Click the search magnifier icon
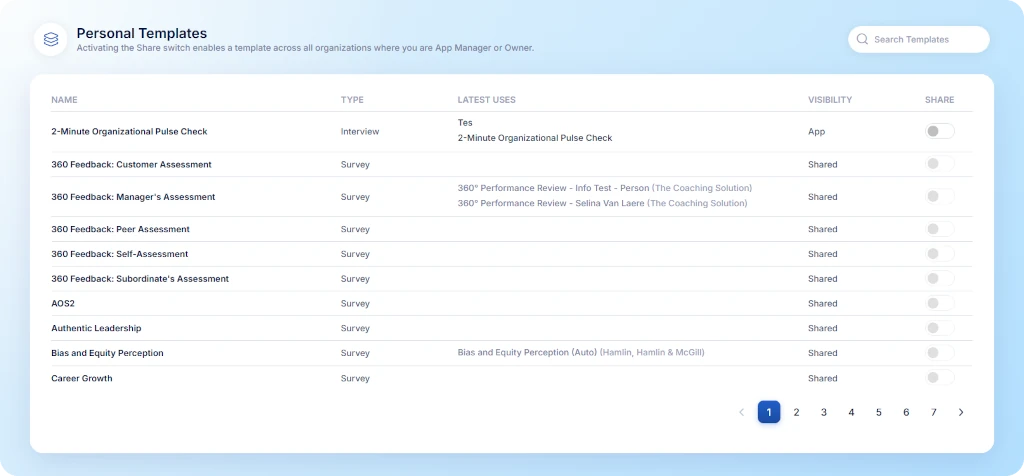Viewport: 1024px width, 476px height. coord(862,39)
